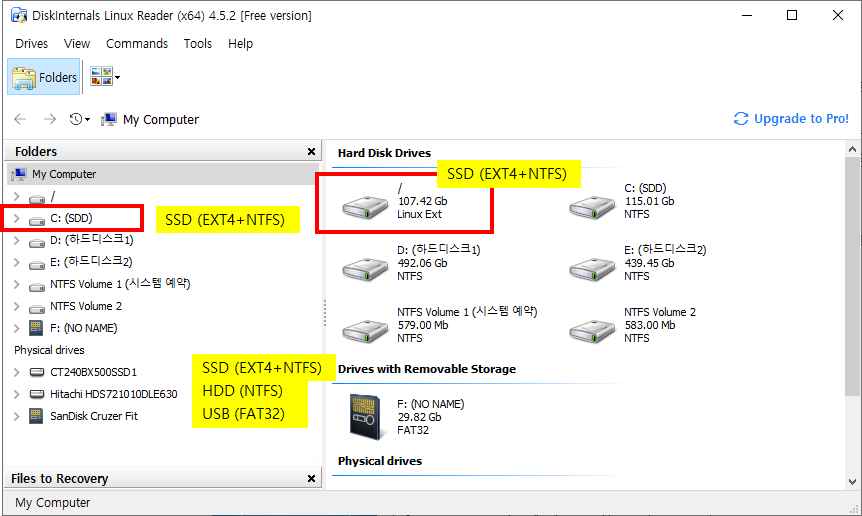Click the vertical scrollbar thumb
The height and width of the screenshot is (516, 862).
852,276
